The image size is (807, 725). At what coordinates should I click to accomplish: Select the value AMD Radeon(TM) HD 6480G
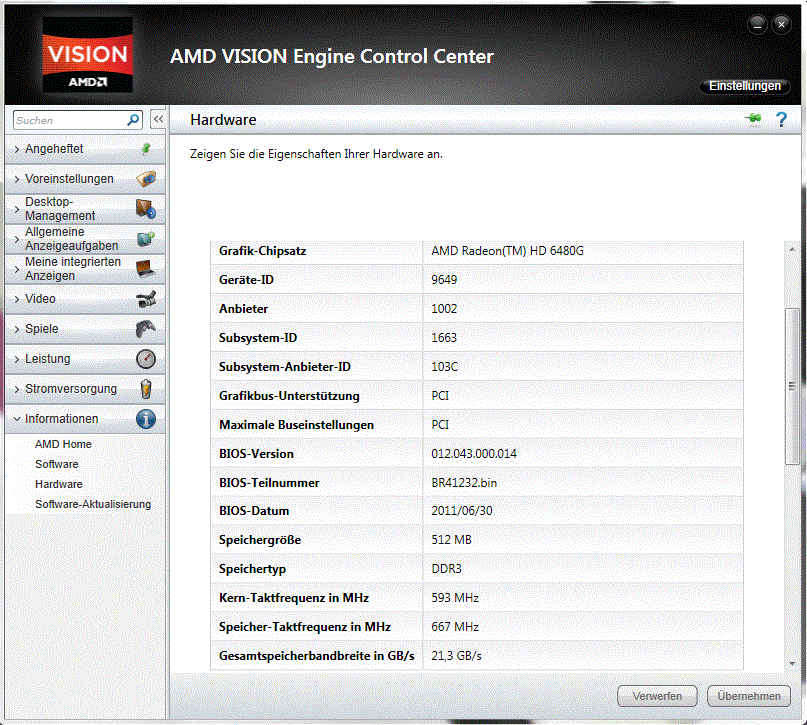[507, 251]
